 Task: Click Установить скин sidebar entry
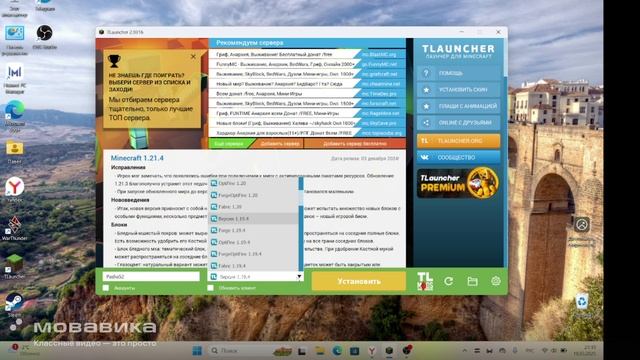458,90
